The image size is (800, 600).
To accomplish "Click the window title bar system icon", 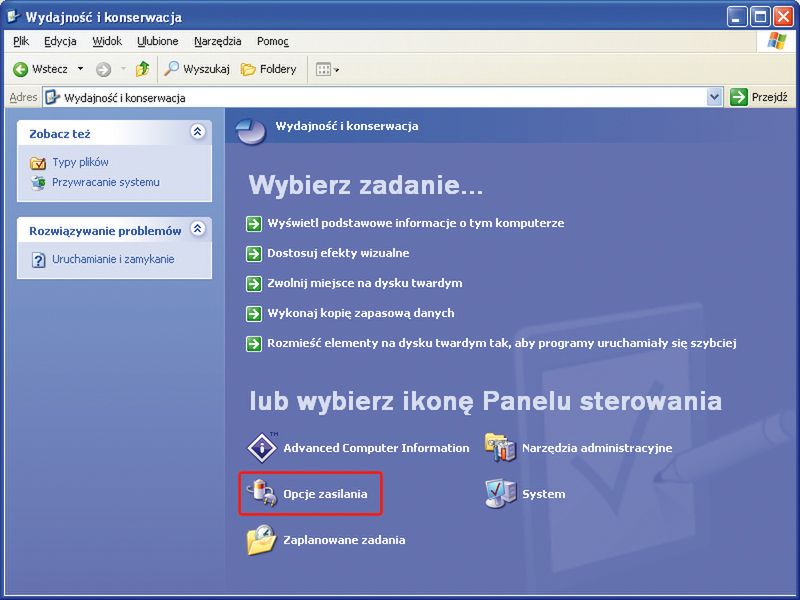I will pos(13,17).
